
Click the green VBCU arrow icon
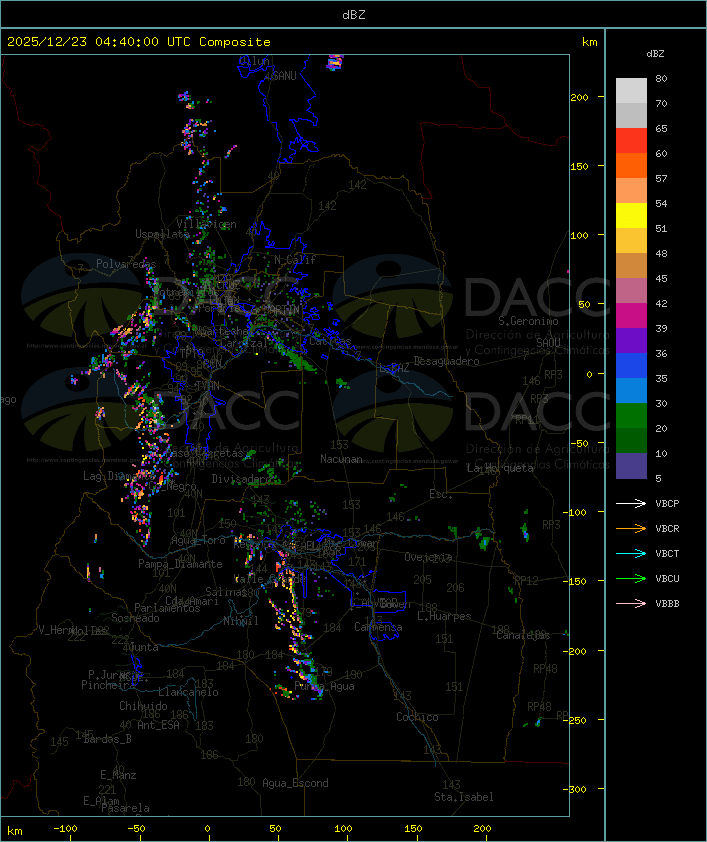click(631, 578)
